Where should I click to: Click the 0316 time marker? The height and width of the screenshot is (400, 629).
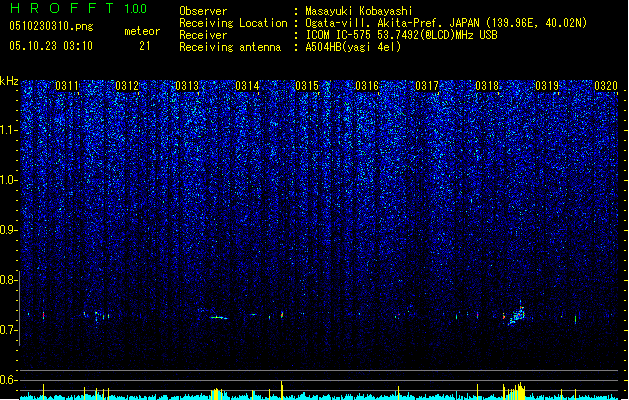[x=367, y=86]
